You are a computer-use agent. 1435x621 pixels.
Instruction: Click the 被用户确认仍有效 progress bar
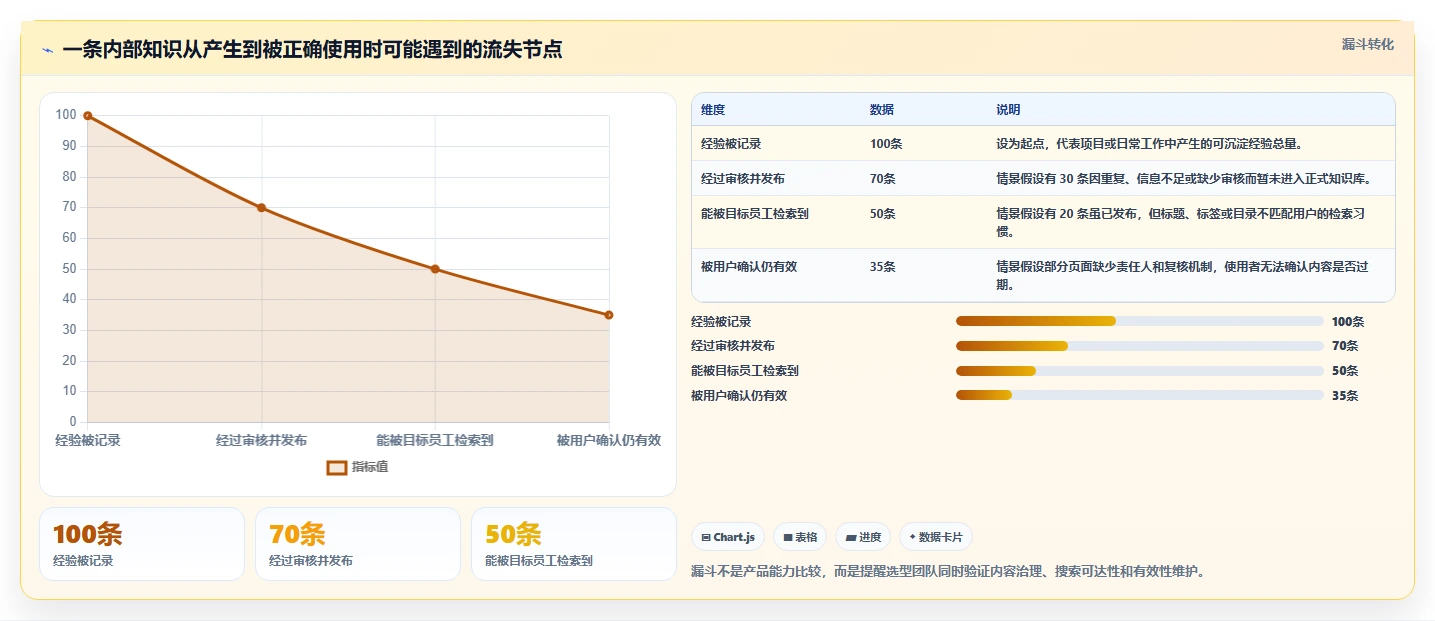1140,395
